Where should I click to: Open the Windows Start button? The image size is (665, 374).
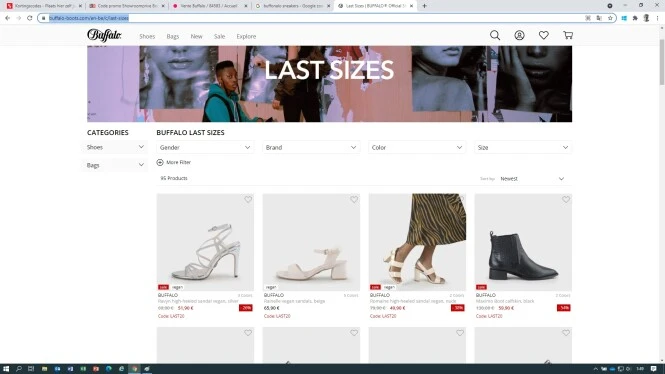(6, 369)
